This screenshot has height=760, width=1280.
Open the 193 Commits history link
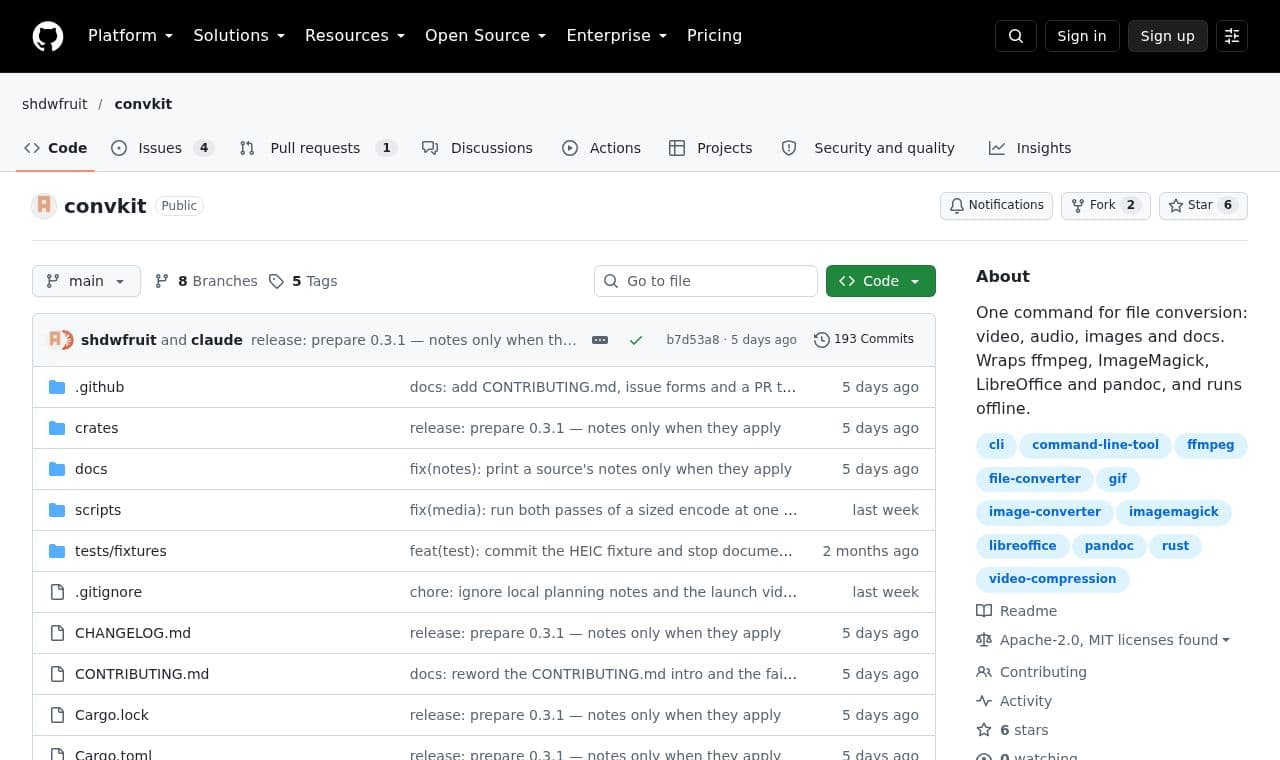coord(864,340)
